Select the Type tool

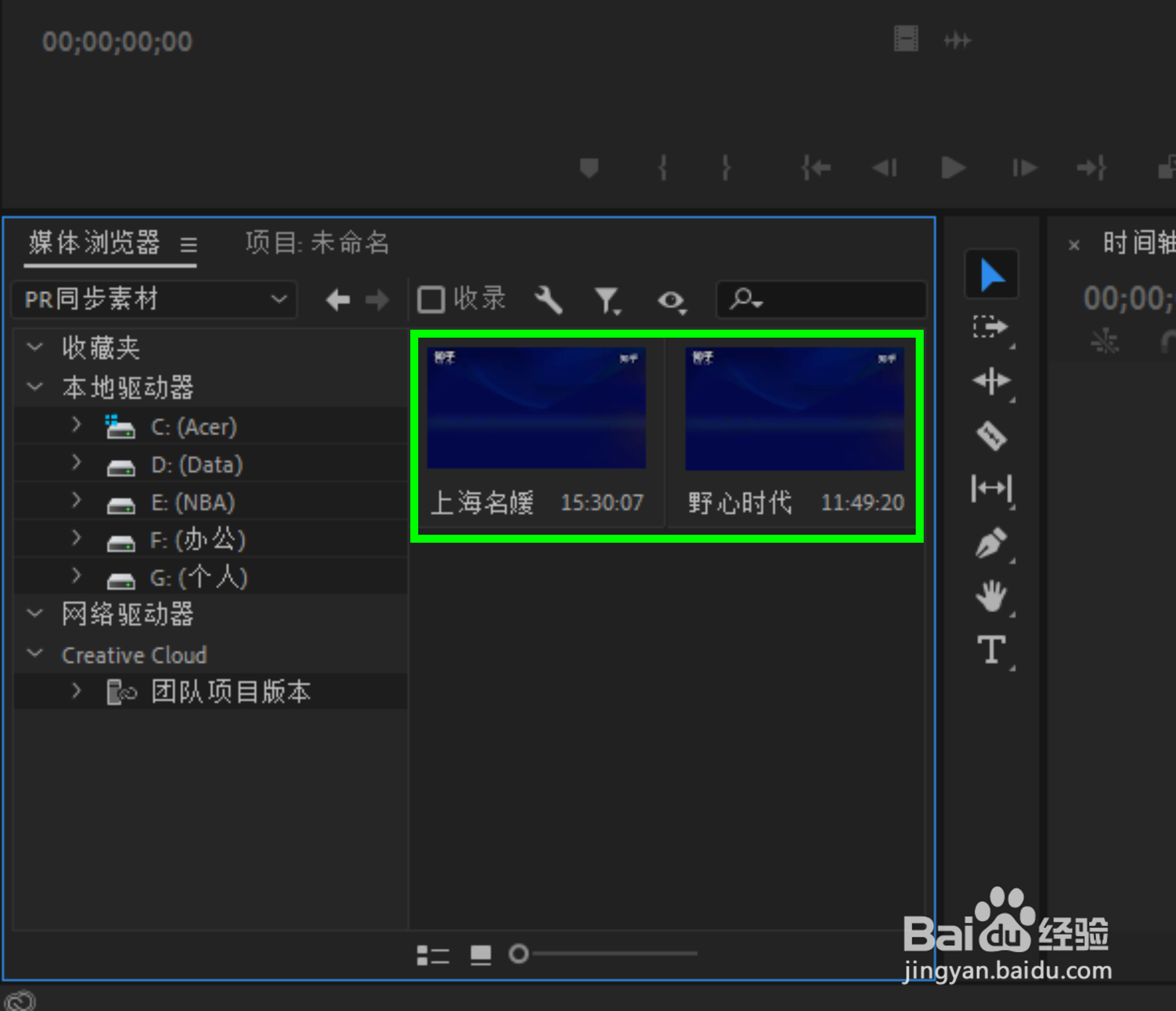(x=991, y=650)
